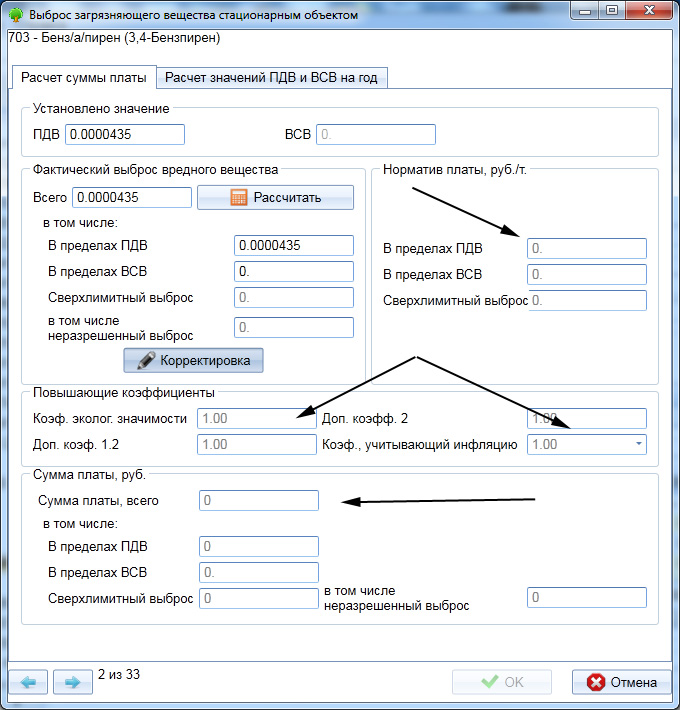Click the ВСВ established value field

376,135
